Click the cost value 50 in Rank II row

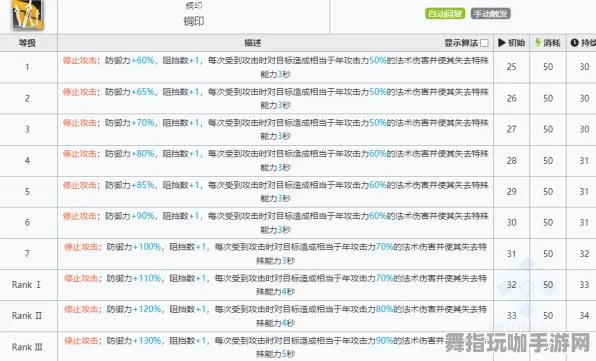pyautogui.click(x=548, y=316)
